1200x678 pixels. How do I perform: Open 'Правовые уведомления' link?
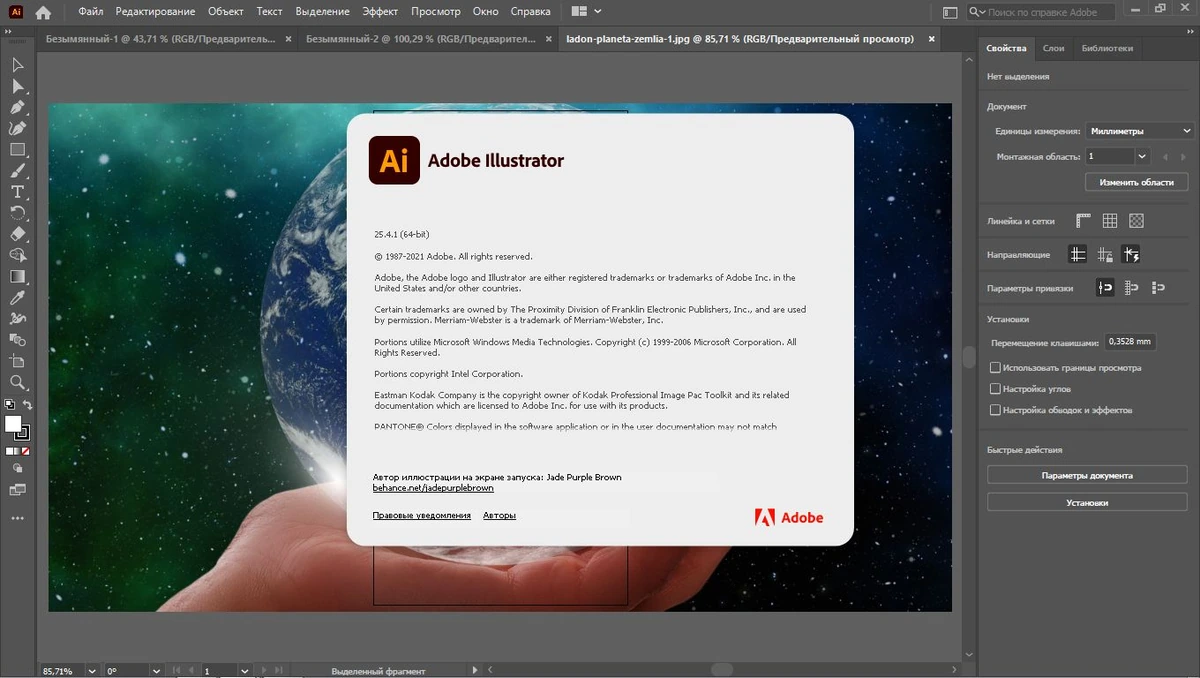click(x=421, y=516)
